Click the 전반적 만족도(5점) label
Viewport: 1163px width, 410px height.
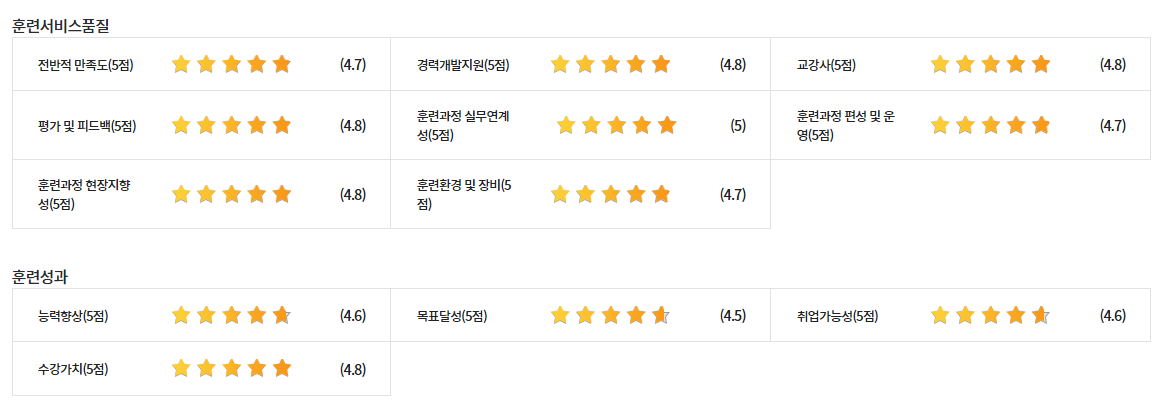[x=85, y=66]
